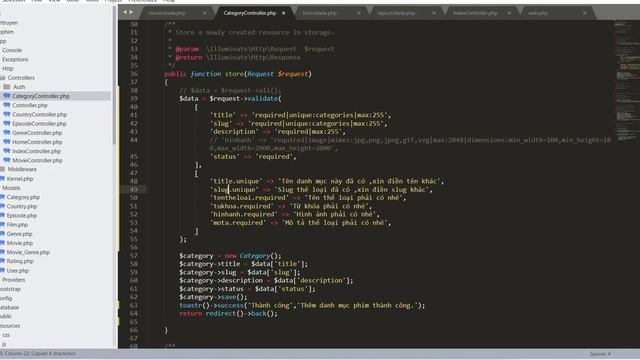The image size is (640, 360).
Task: Click the next-tab arrow in the tab bar
Action: [131, 12]
